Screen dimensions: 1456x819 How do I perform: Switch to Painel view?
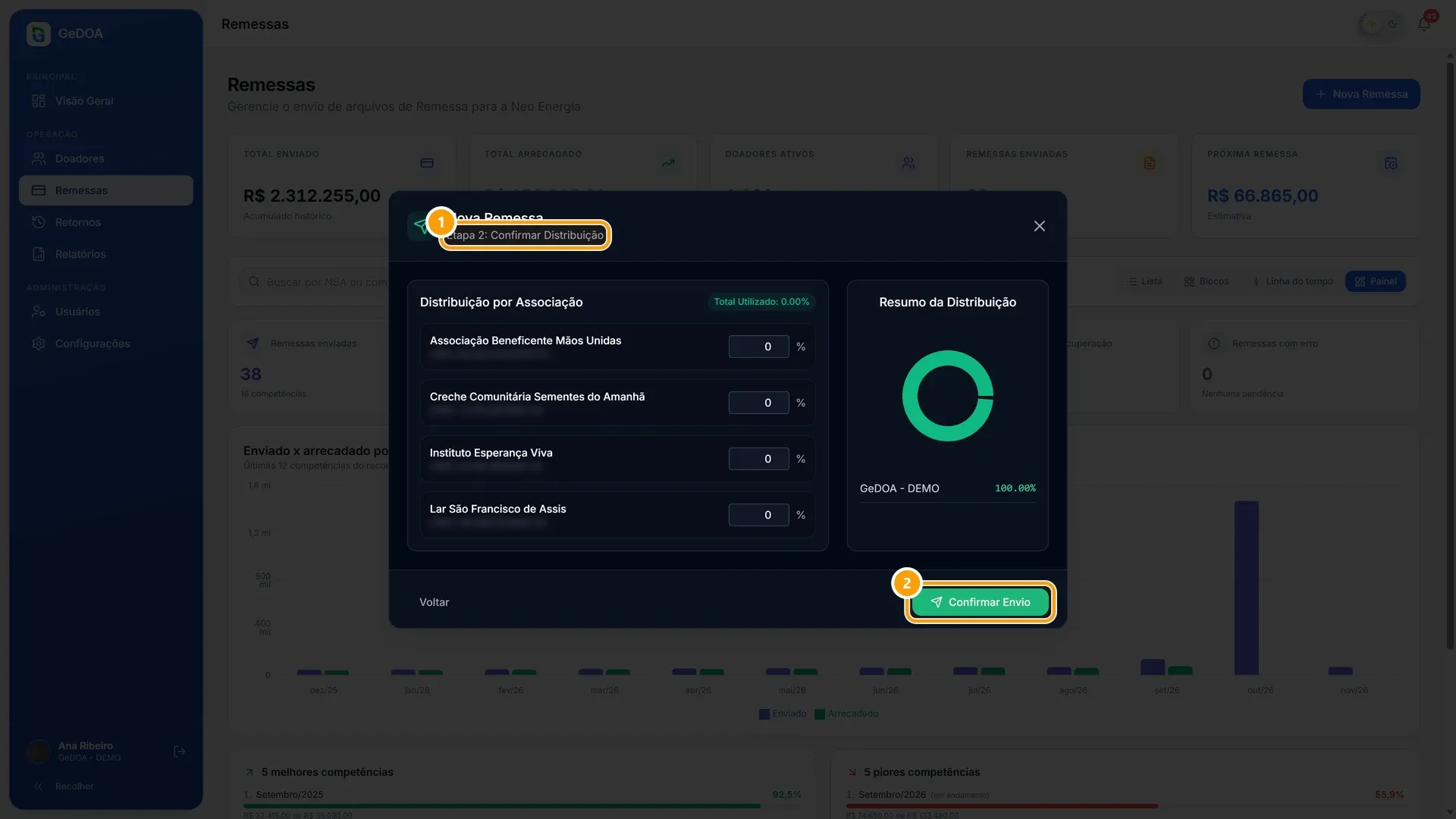(1376, 281)
